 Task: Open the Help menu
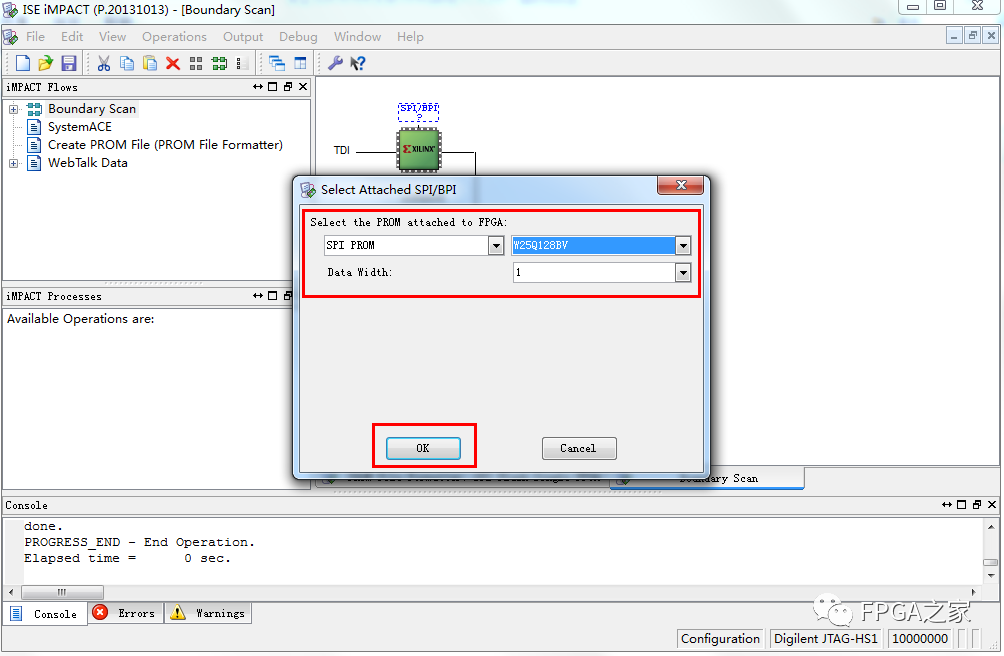(x=410, y=37)
